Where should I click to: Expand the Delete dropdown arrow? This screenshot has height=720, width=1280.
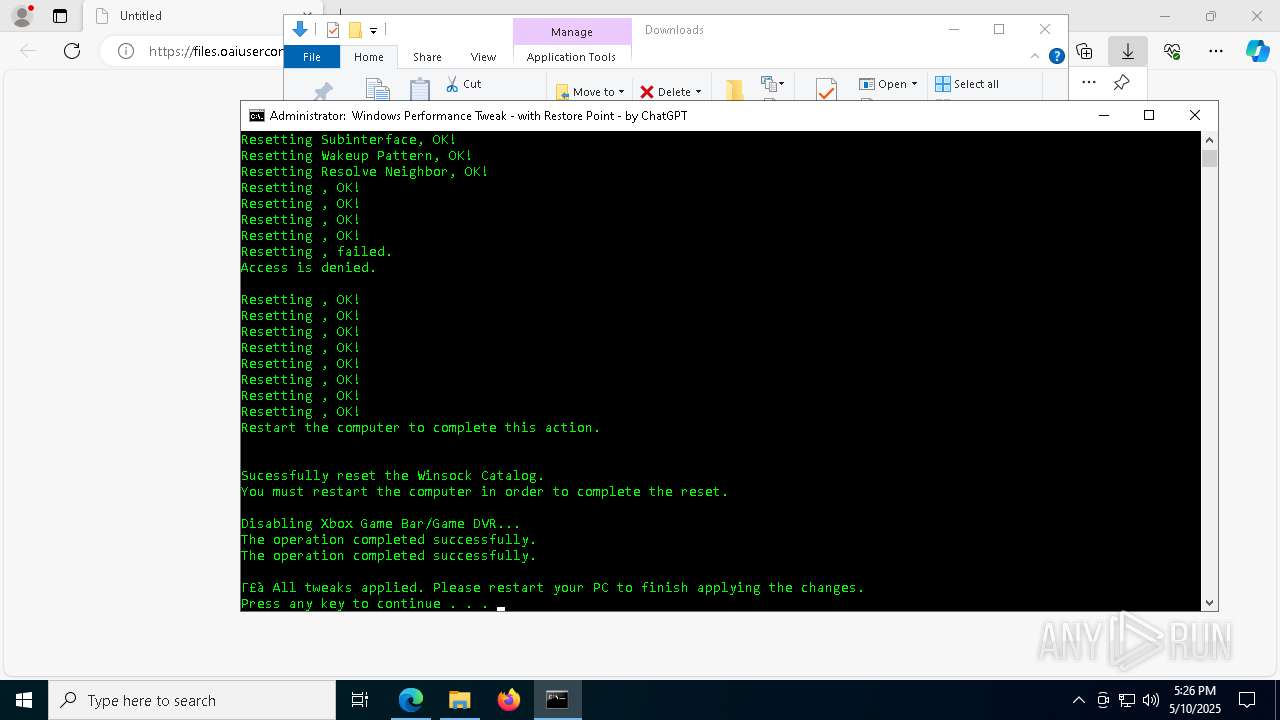tap(698, 92)
